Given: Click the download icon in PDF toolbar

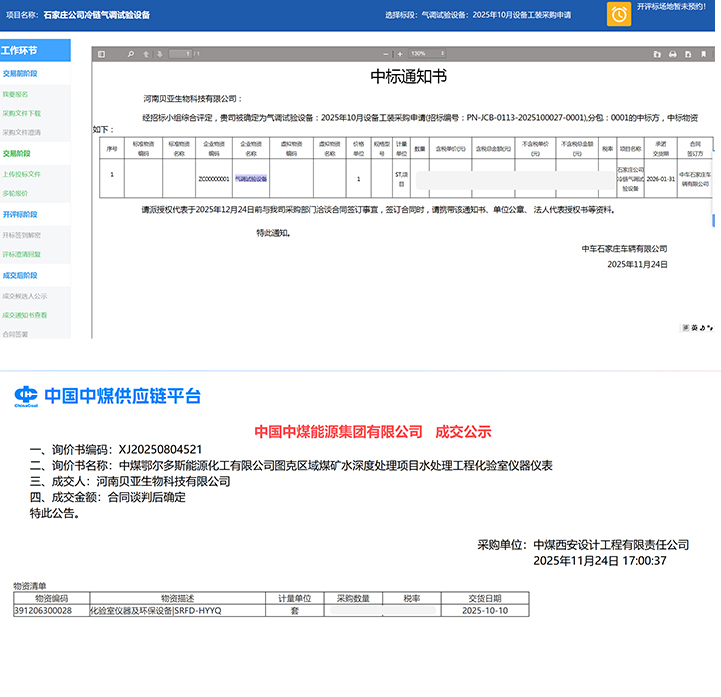Looking at the screenshot, I should (687, 54).
